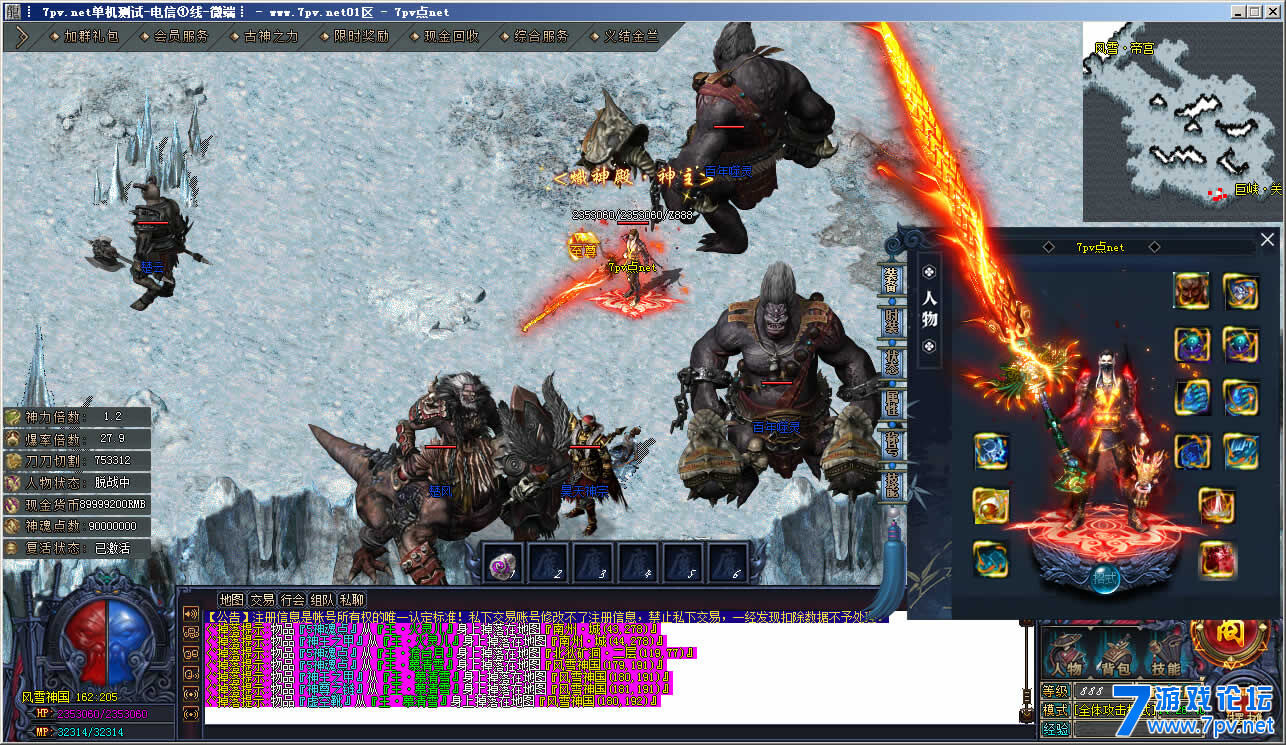Expand the top menu arrow chevron
Viewport: 1286px width, 745px height.
(x=21, y=38)
